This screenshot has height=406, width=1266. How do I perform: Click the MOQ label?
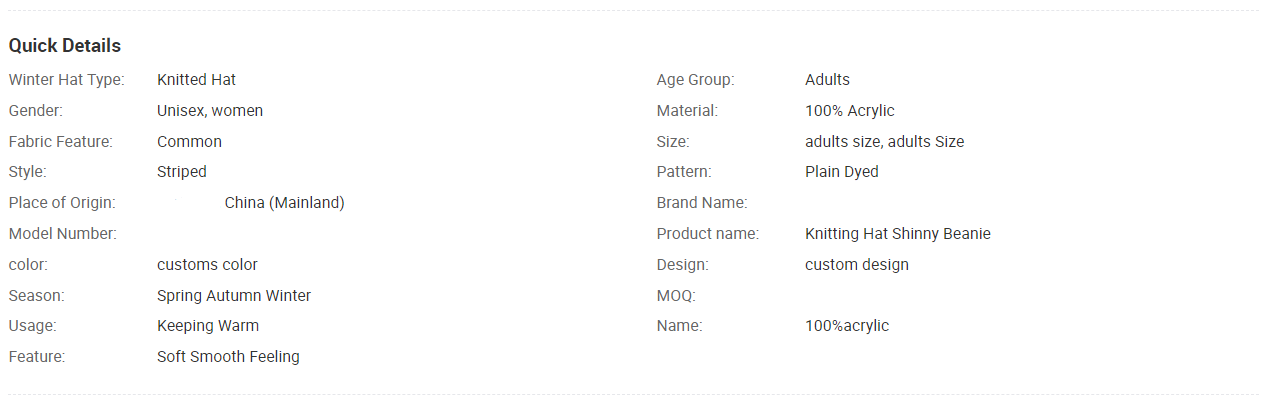(x=676, y=296)
